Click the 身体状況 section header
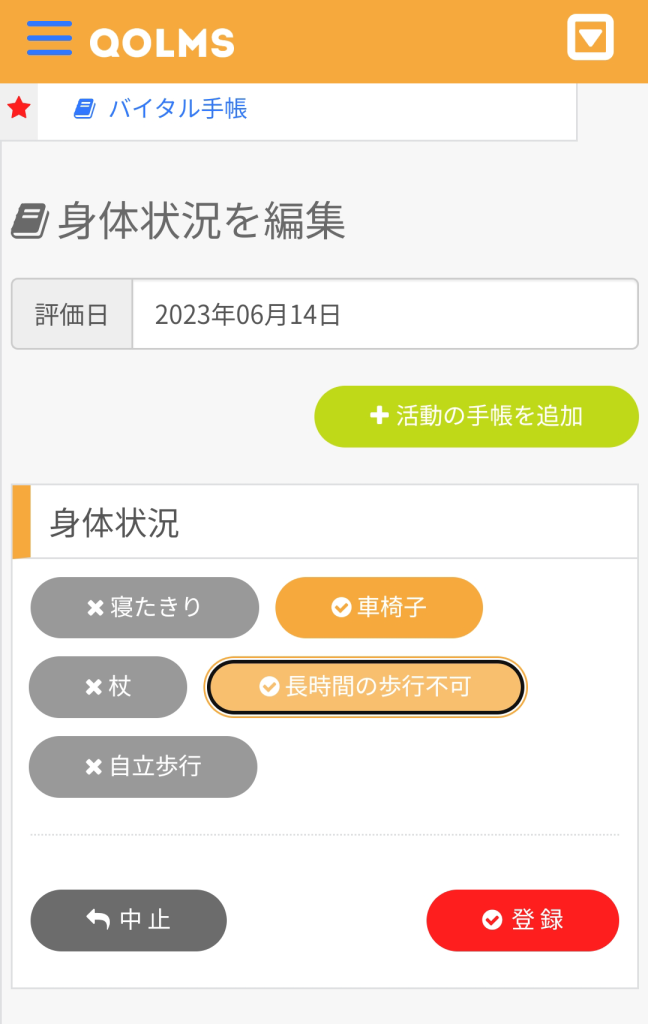Viewport: 648px width, 1024px height. 115,522
